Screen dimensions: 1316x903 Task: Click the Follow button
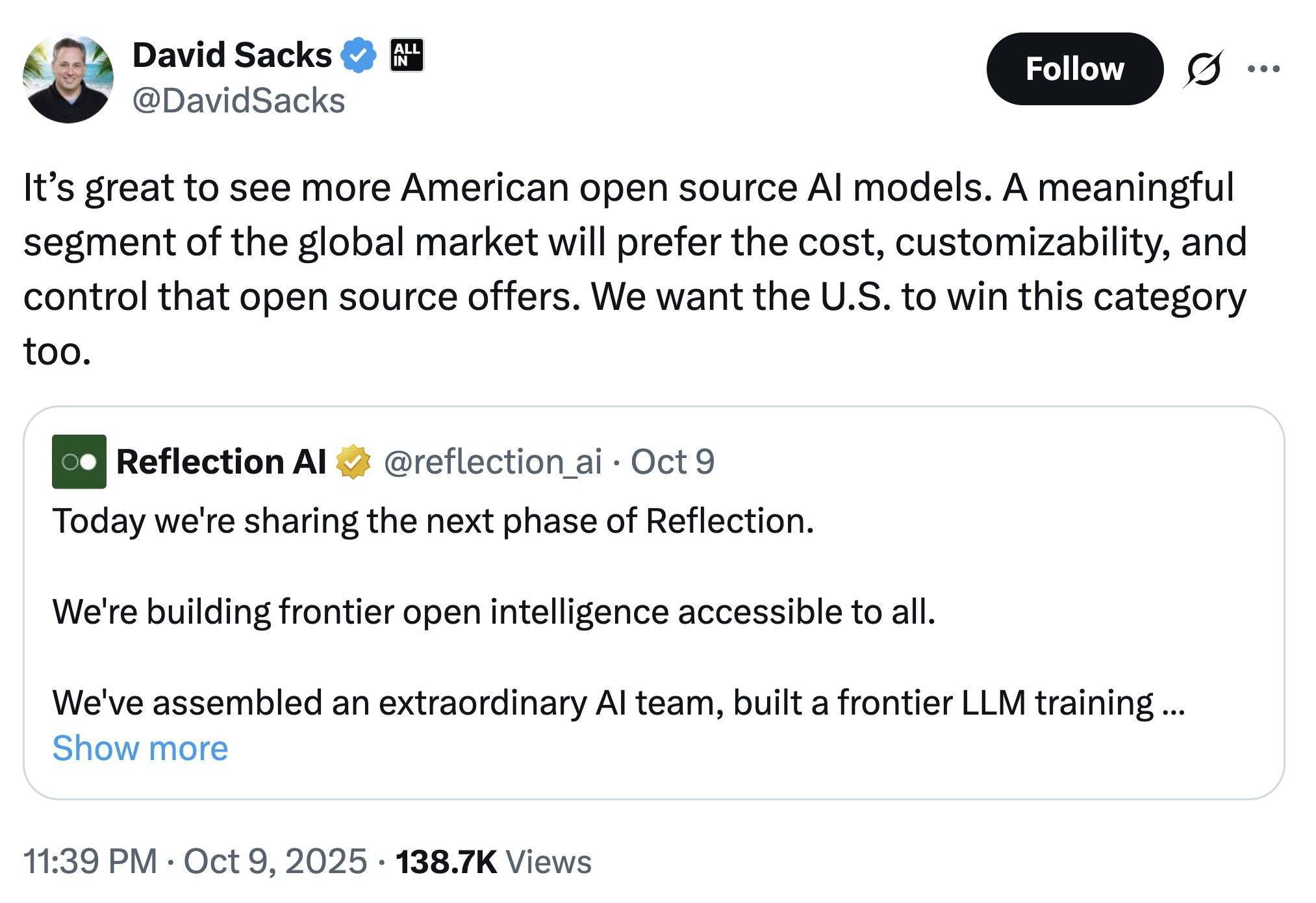point(1074,69)
